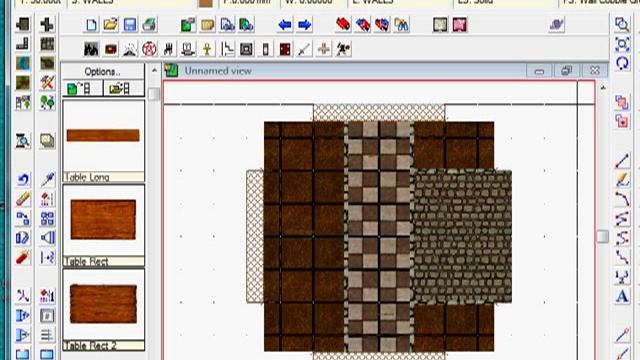The width and height of the screenshot is (640, 360).
Task: Click the crossed hammer tools icon
Action: [x=47, y=82]
